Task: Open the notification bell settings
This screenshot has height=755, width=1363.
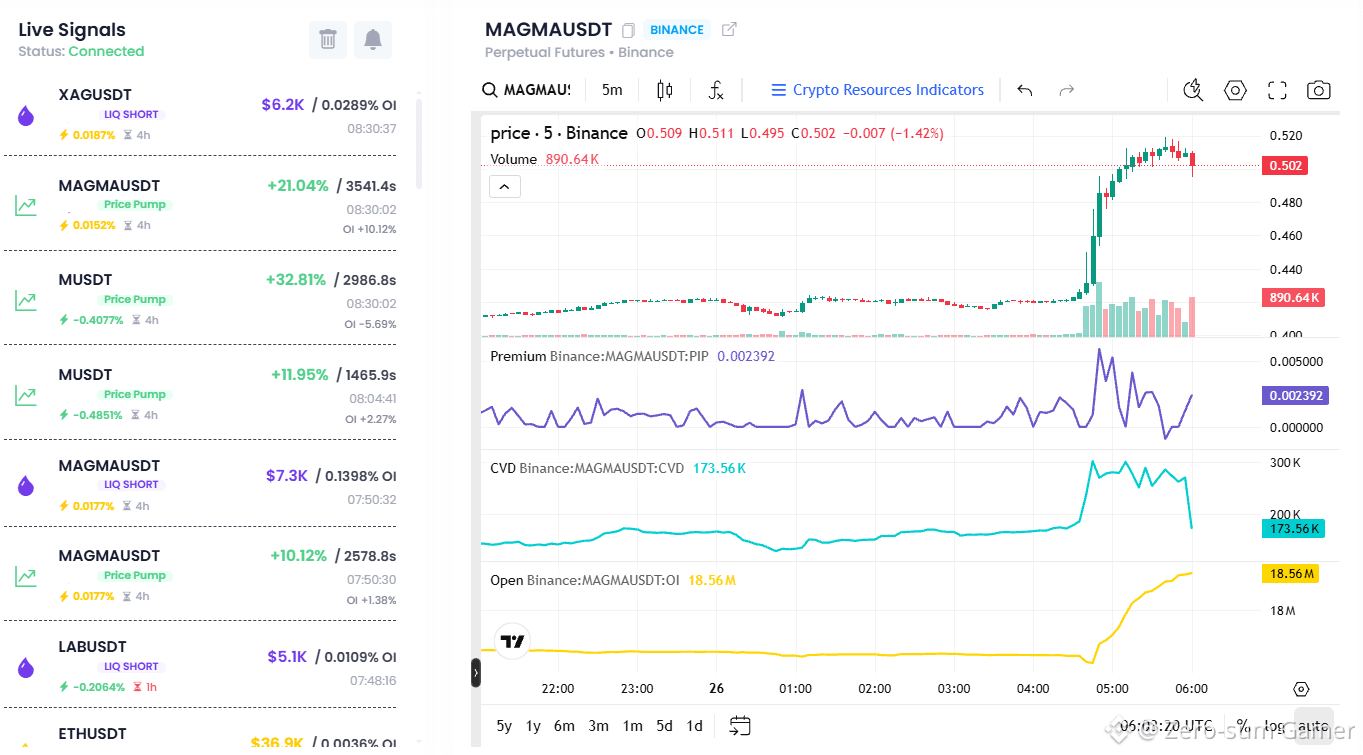Action: [373, 40]
